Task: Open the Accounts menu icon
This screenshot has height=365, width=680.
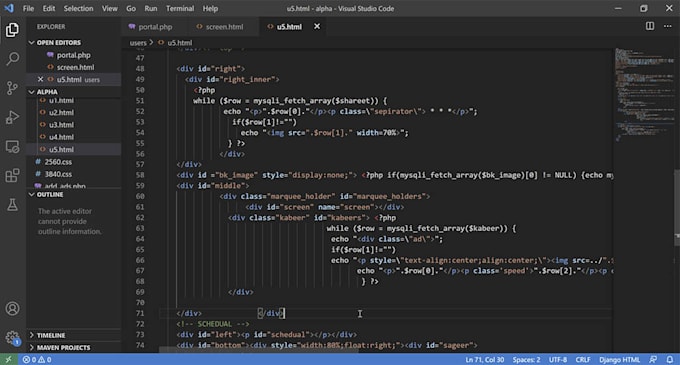Action: click(x=12, y=309)
